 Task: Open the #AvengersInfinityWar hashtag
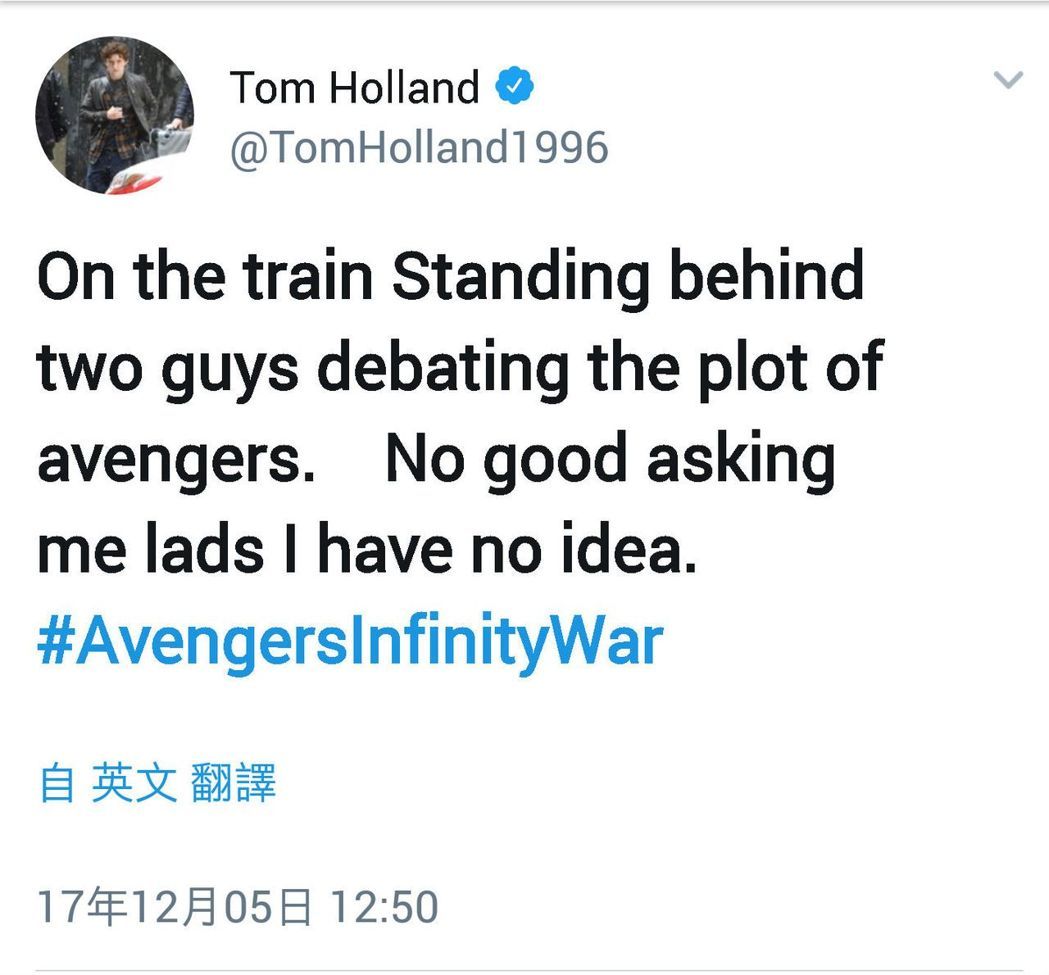pos(351,641)
